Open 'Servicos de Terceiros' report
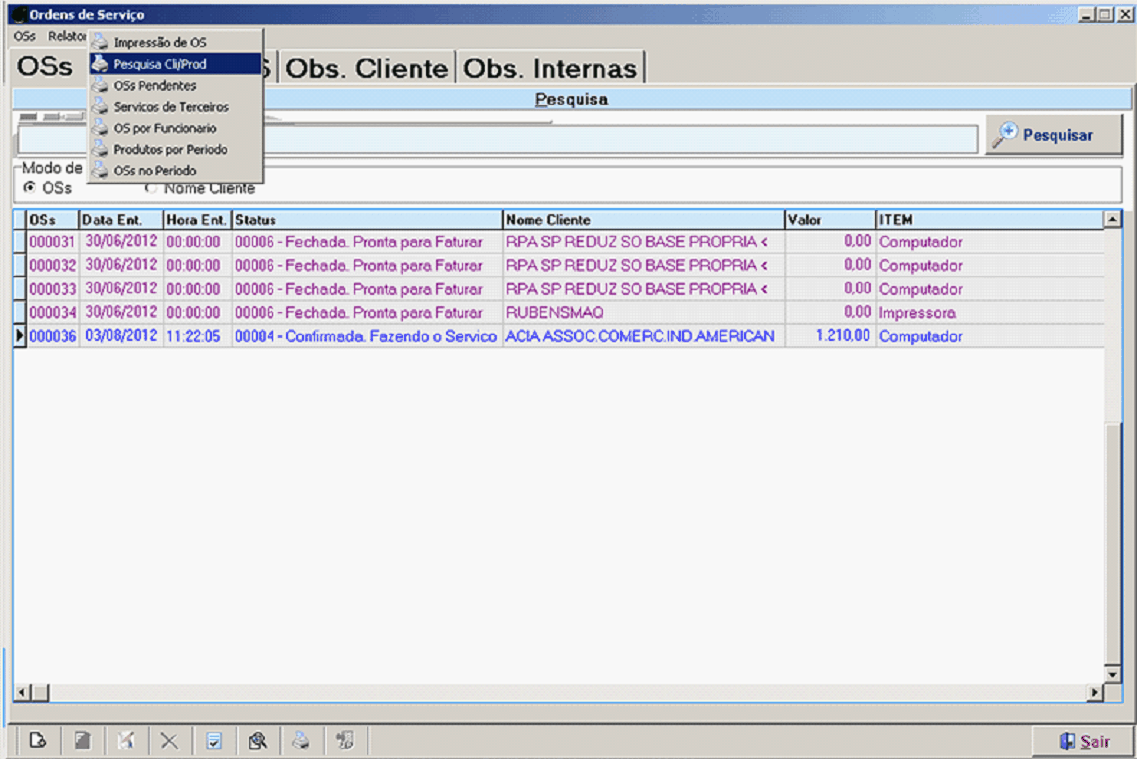Viewport: 1138px width, 760px height. [x=171, y=107]
